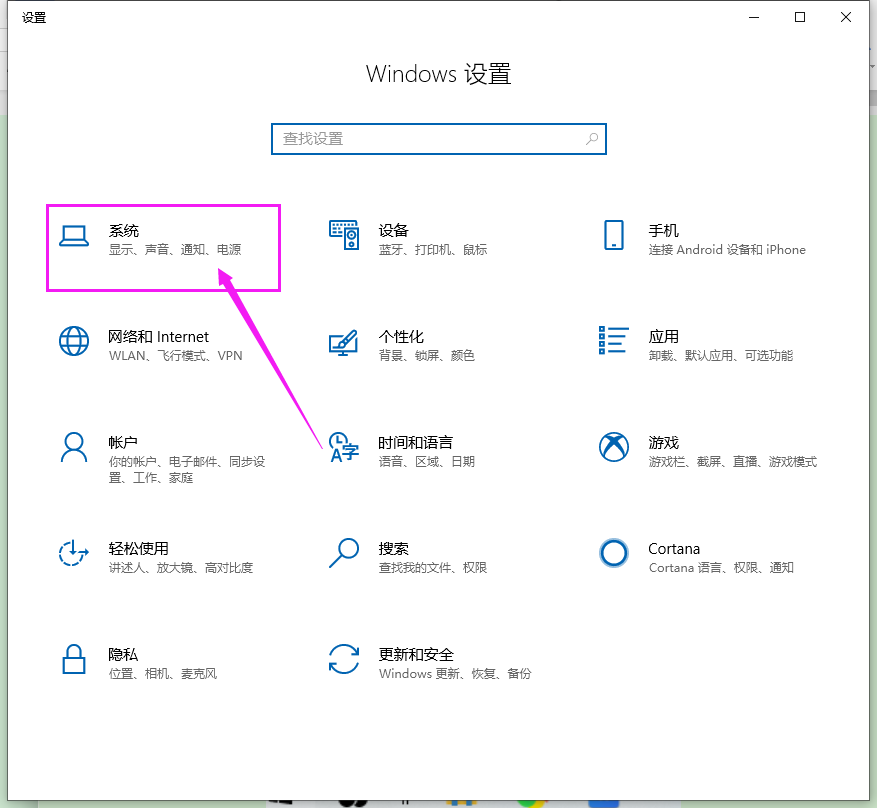Image resolution: width=877 pixels, height=808 pixels.
Task: Click text 蓝牙、打印机、鼠标
Action: point(433,249)
